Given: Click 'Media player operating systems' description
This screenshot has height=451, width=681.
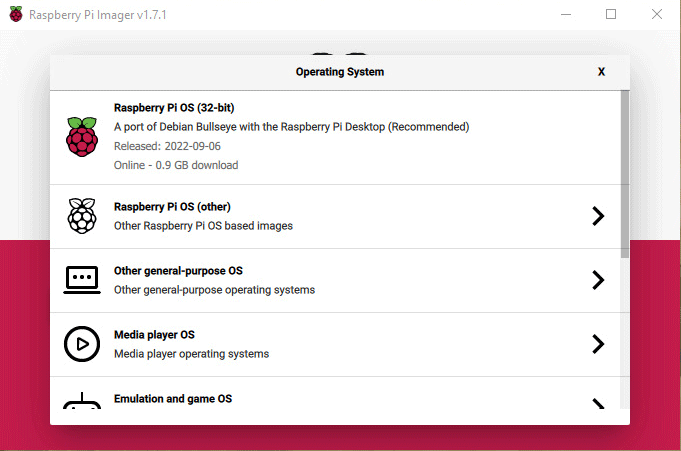Looking at the screenshot, I should [192, 354].
